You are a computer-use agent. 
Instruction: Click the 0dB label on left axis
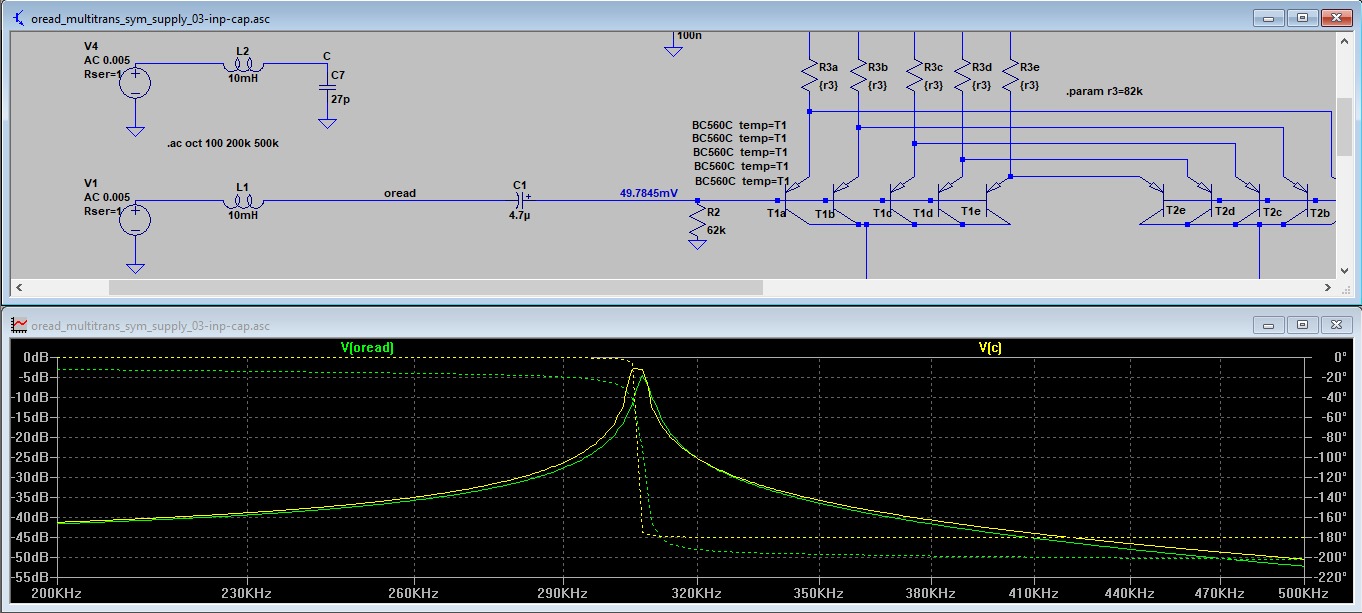[36, 357]
